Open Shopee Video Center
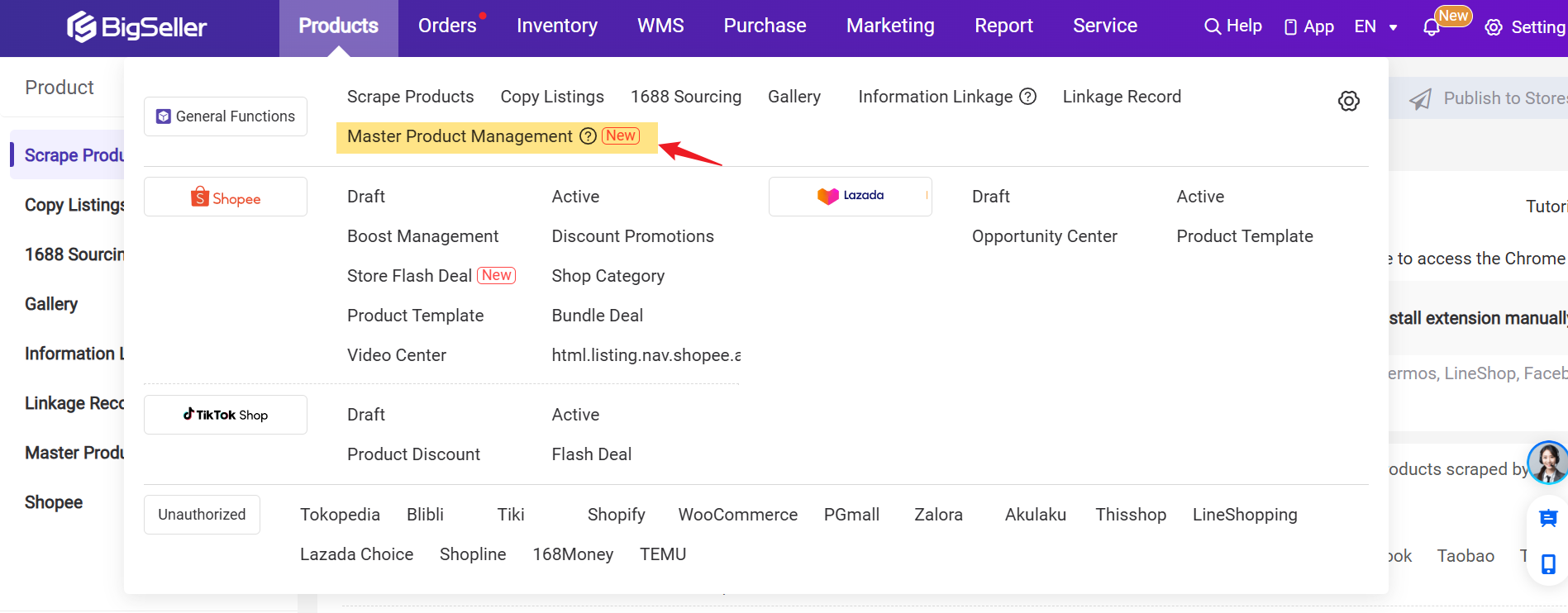Viewport: 1568px width, 613px height. tap(397, 355)
